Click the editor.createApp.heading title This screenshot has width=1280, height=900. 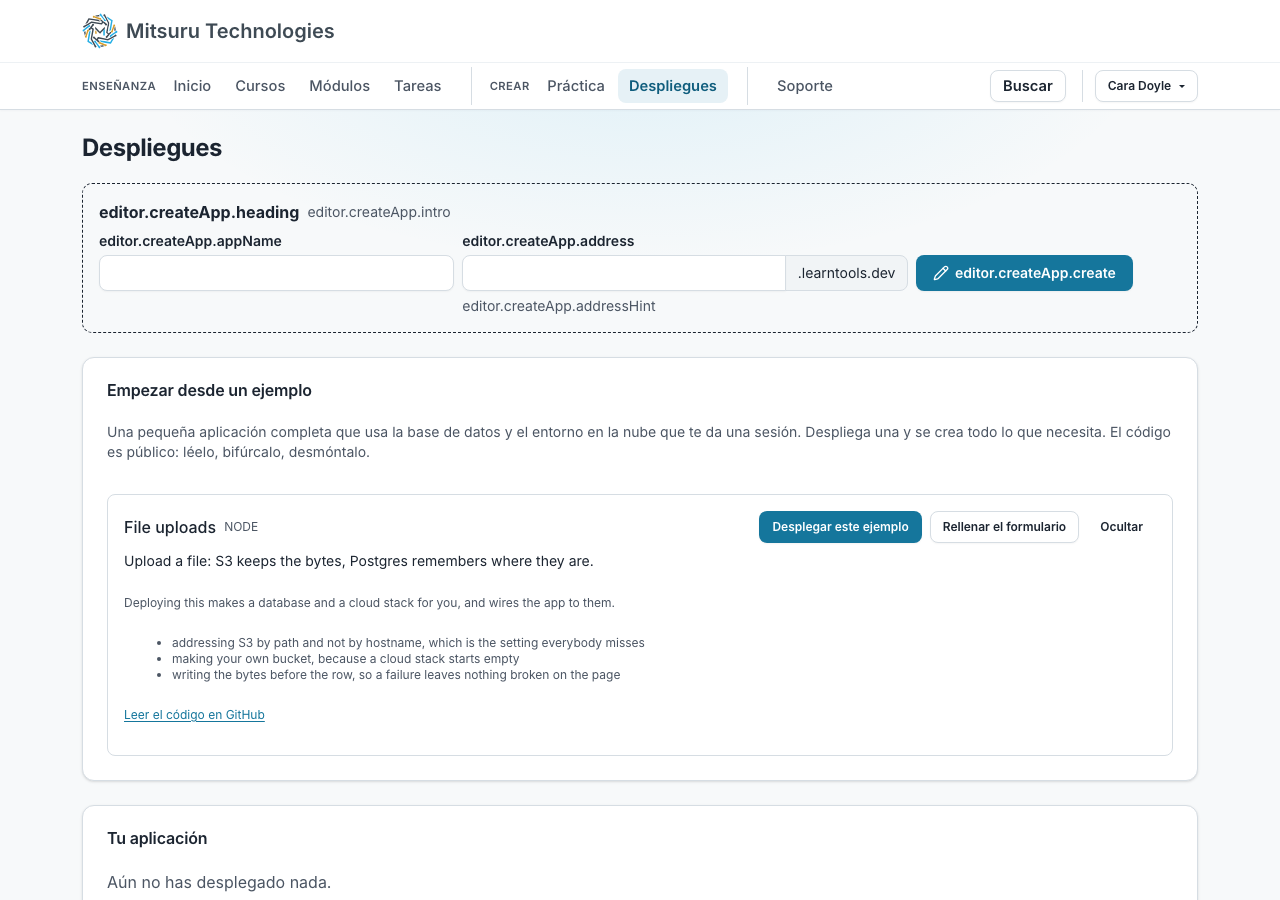tap(199, 212)
